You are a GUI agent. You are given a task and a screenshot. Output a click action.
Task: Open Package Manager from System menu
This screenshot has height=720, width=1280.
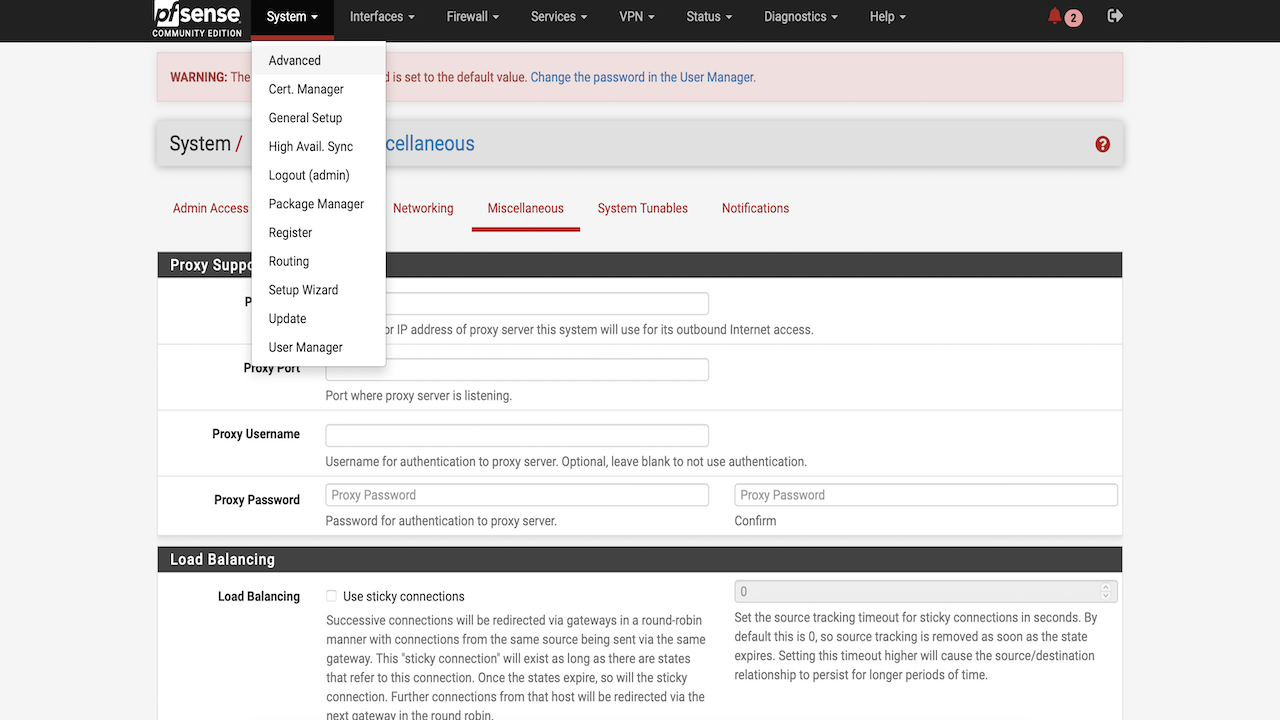318,204
